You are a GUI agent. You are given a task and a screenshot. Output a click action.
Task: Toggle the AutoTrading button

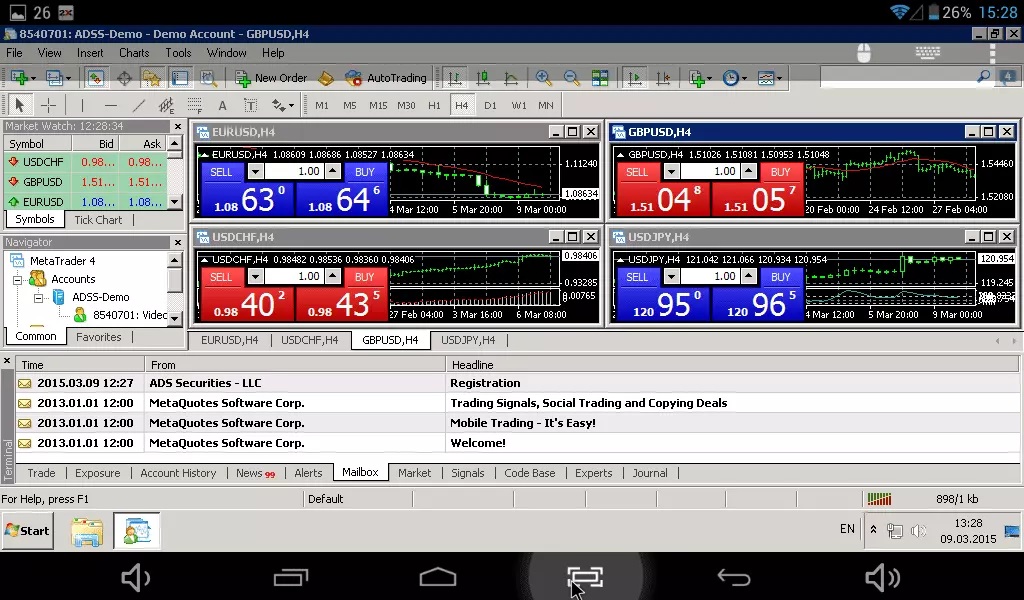(x=385, y=78)
